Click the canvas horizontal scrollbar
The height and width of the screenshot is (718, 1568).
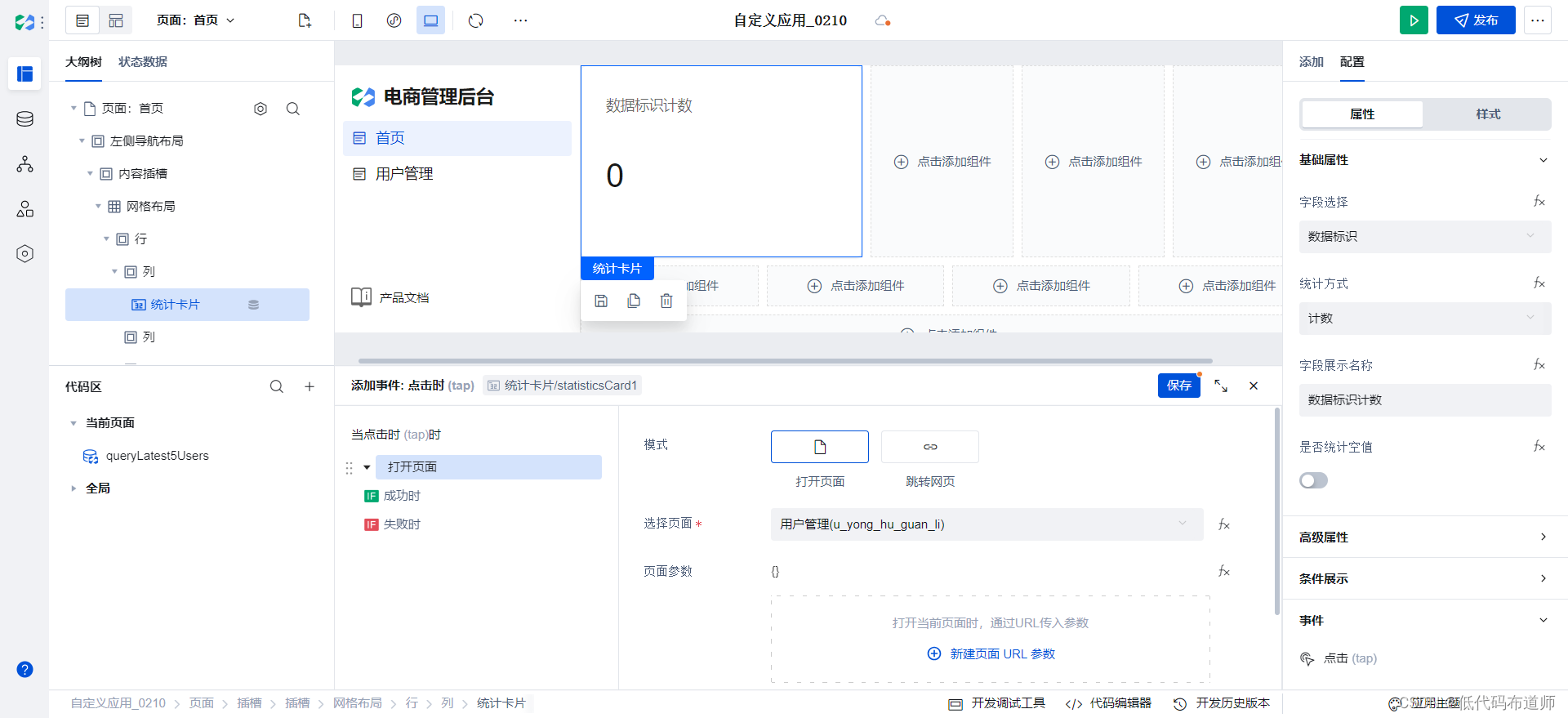click(786, 360)
